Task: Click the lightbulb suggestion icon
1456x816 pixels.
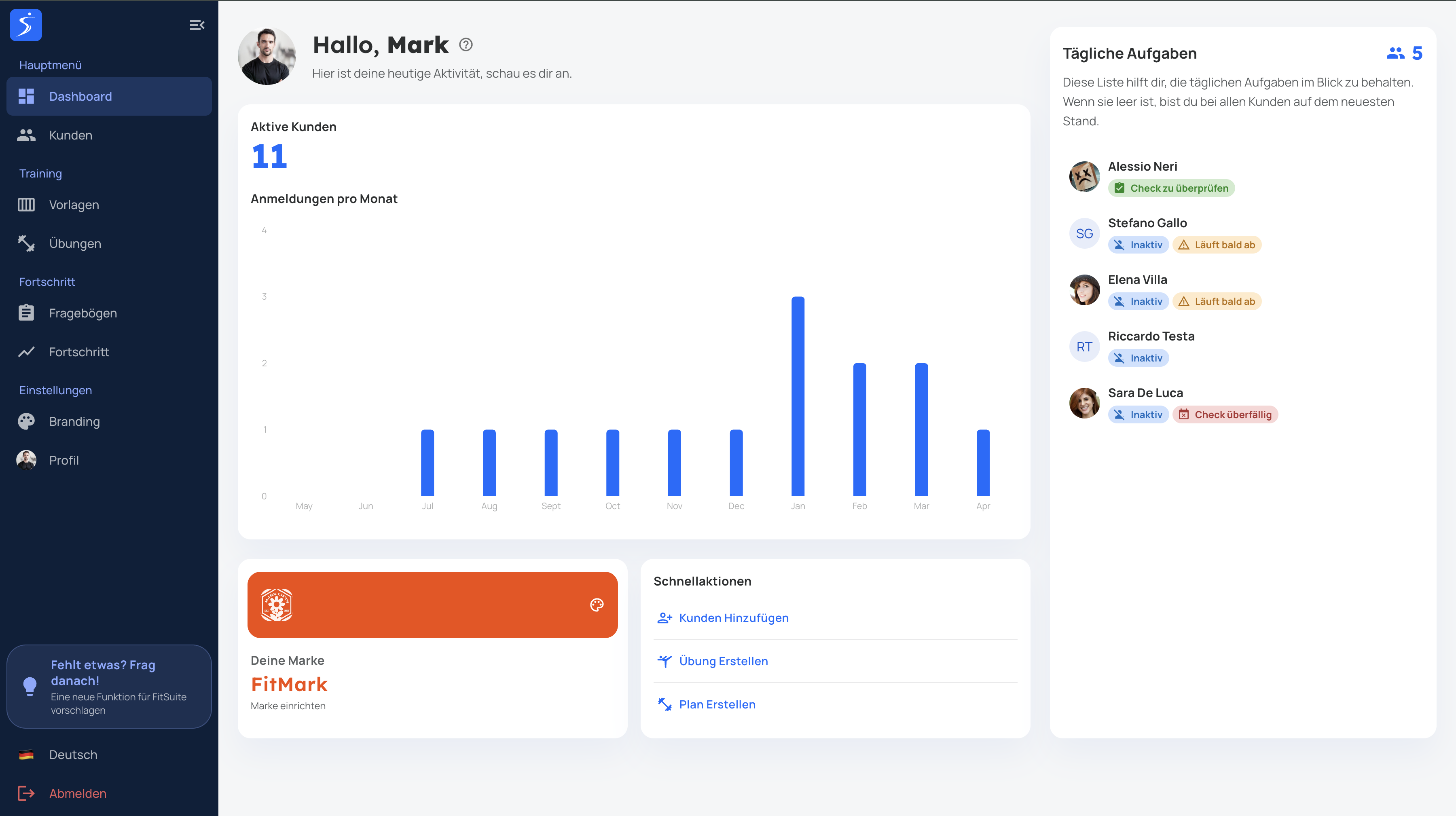Action: pyautogui.click(x=30, y=687)
